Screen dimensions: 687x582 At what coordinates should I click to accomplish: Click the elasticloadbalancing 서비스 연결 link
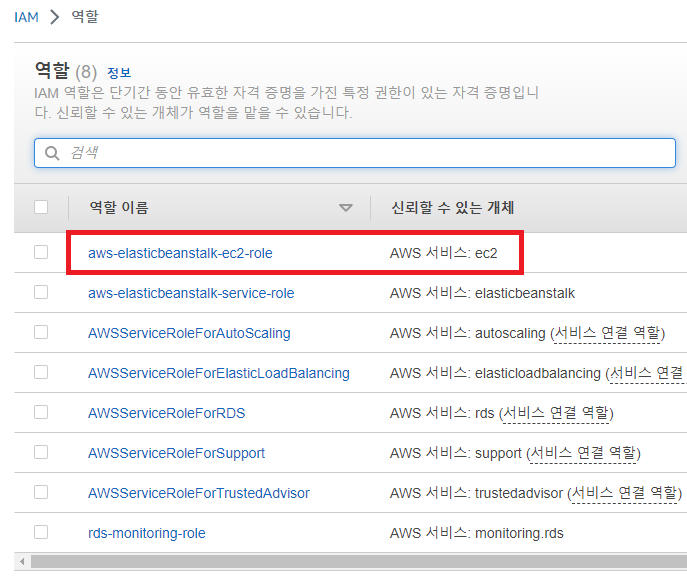tap(648, 373)
